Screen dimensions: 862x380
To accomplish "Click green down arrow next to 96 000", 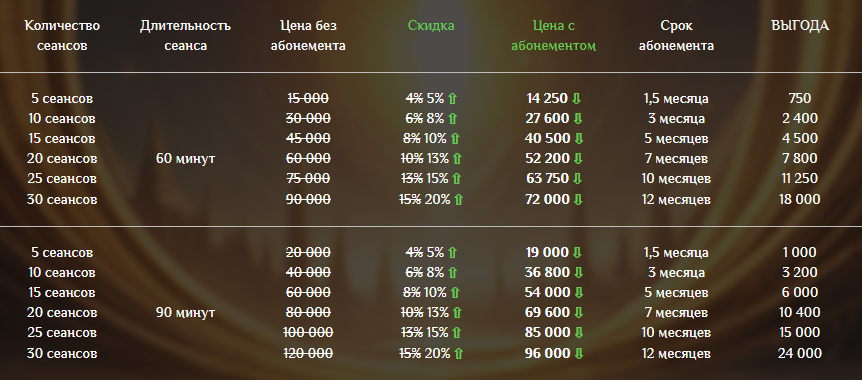I will coord(577,353).
